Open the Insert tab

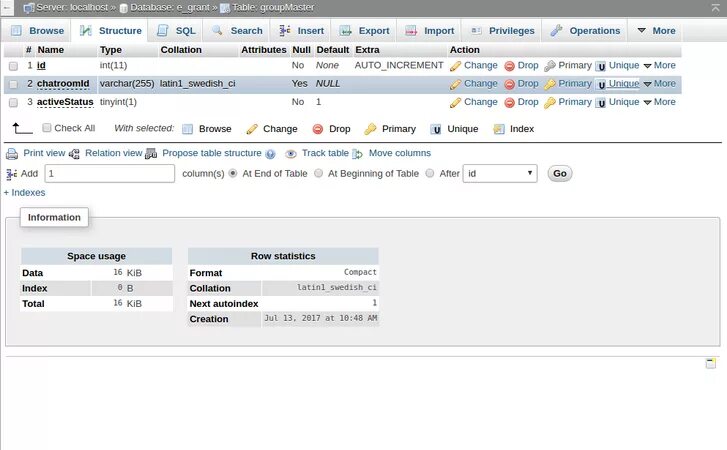pos(301,31)
